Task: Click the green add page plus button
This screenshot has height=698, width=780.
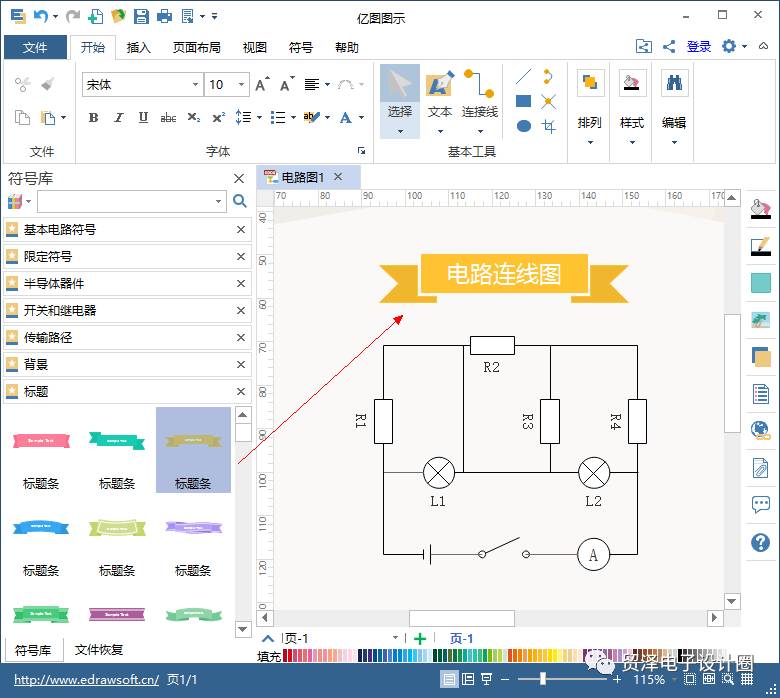Action: coord(420,639)
